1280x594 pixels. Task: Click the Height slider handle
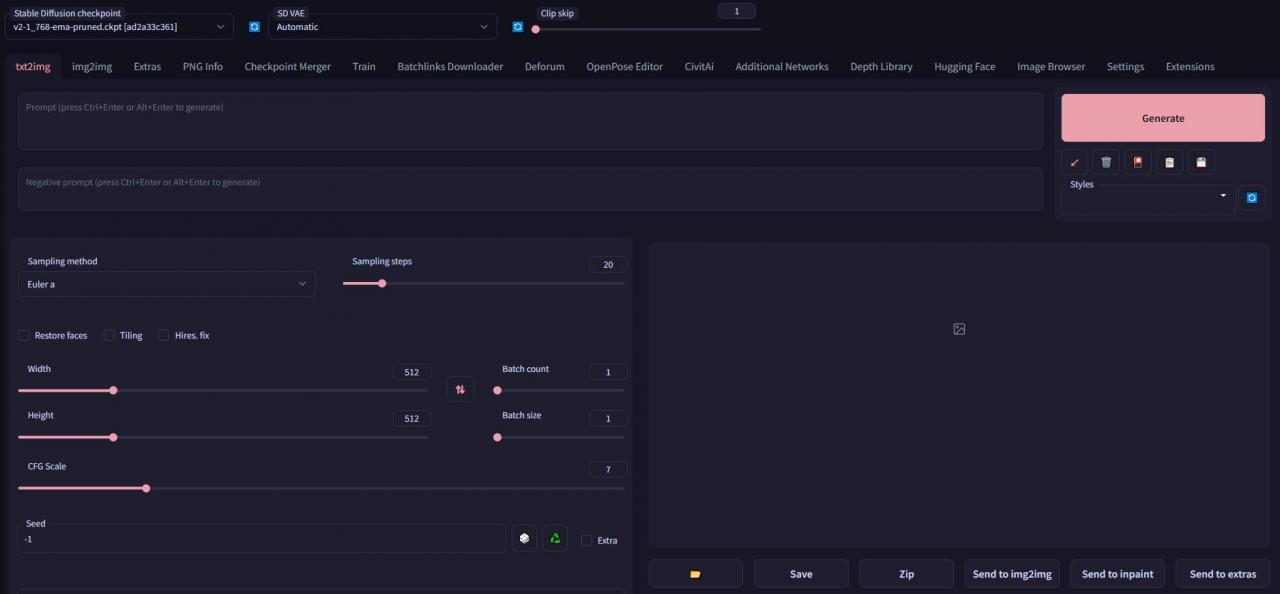click(113, 437)
